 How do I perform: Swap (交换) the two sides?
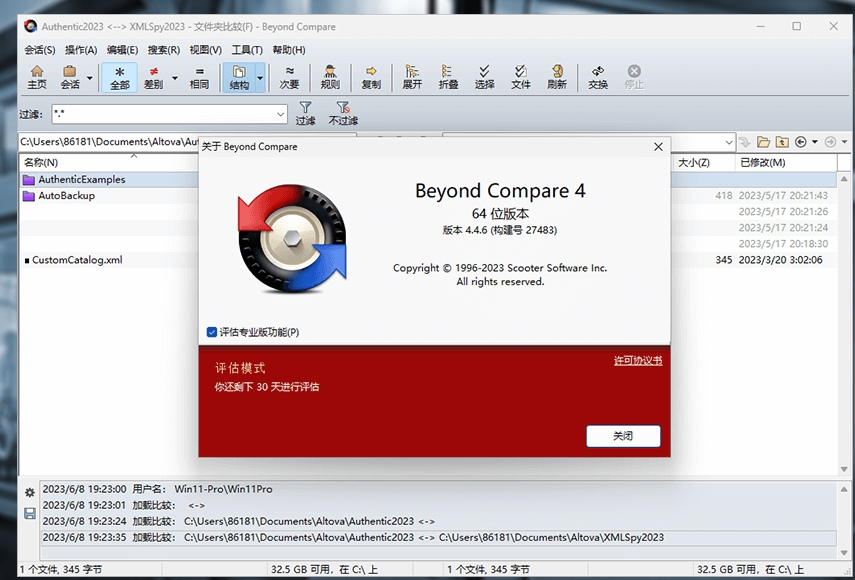[598, 77]
